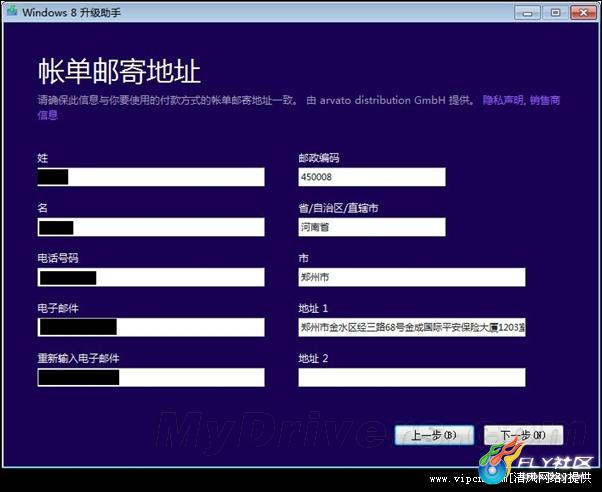Screen dimensions: 602x492
Task: Minimize the Windows 8 升级助手 window
Action: click(528, 13)
